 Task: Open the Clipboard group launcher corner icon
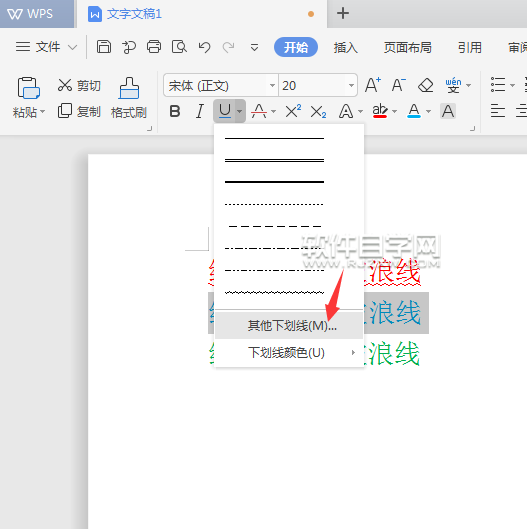(x=149, y=129)
